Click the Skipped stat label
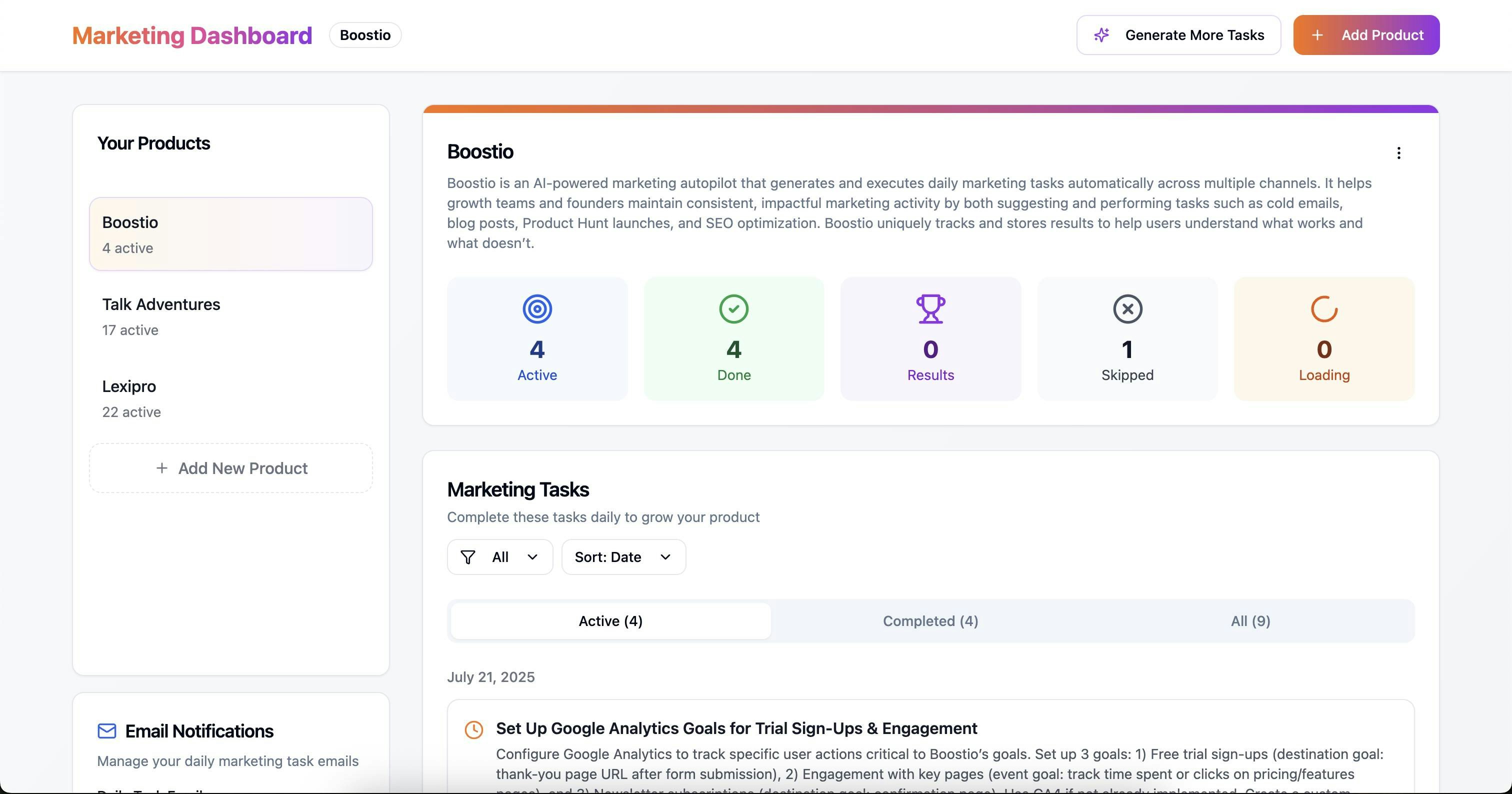Screen dimensions: 1512x794 (1127, 375)
